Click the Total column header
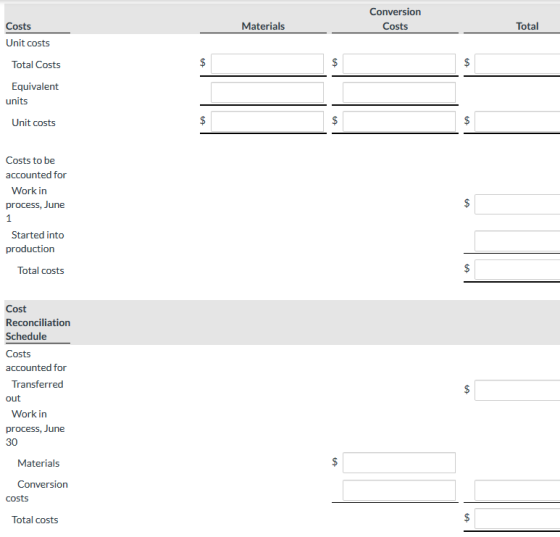This screenshot has height=537, width=560. [x=527, y=26]
